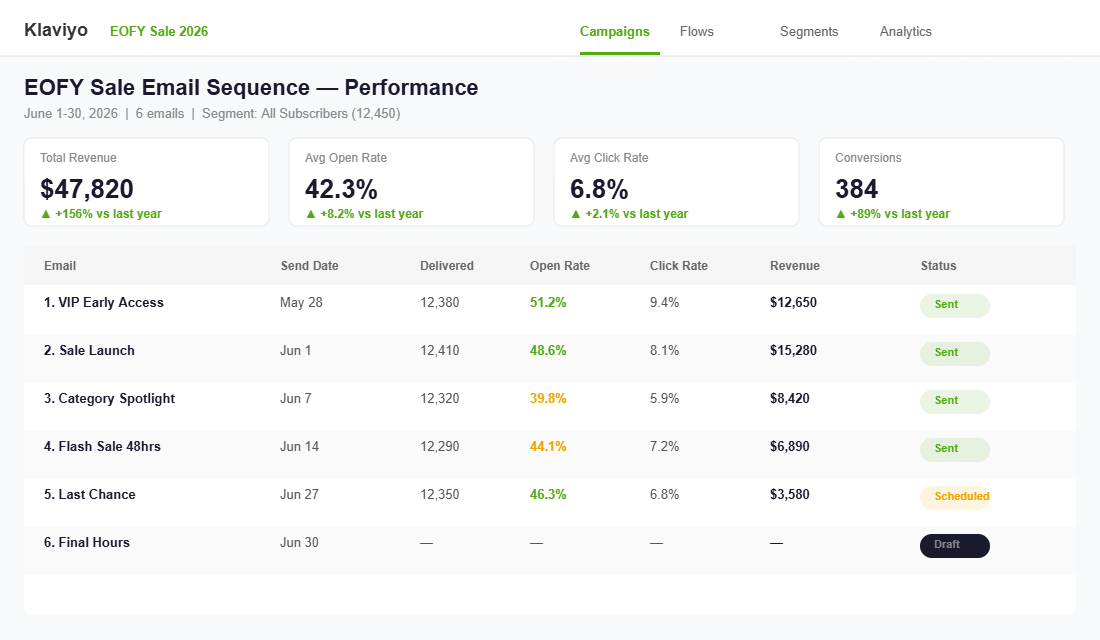Sort by the Open Rate column header
The image size is (1100, 640).
(x=558, y=265)
